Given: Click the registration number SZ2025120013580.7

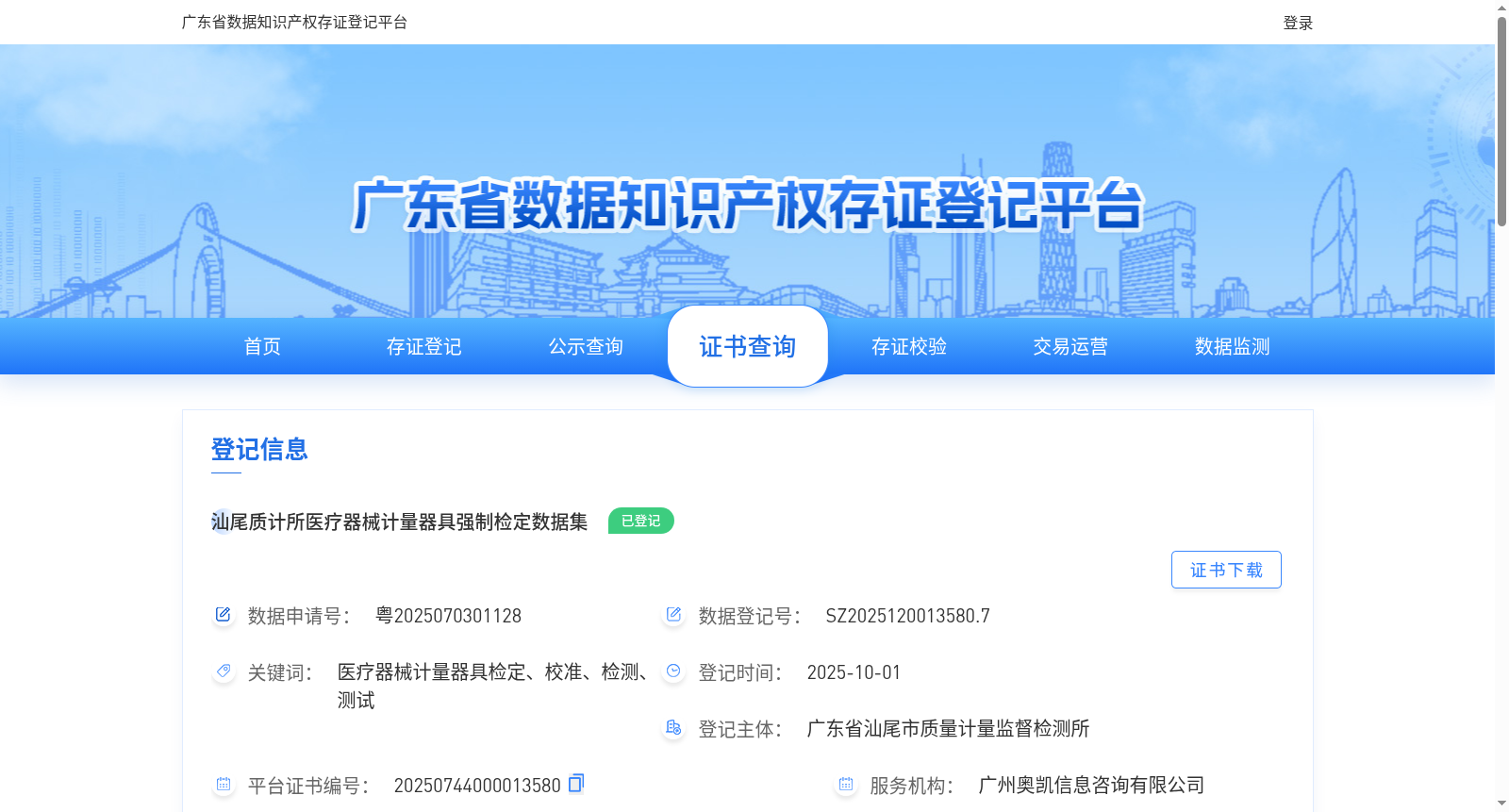Looking at the screenshot, I should 908,616.
